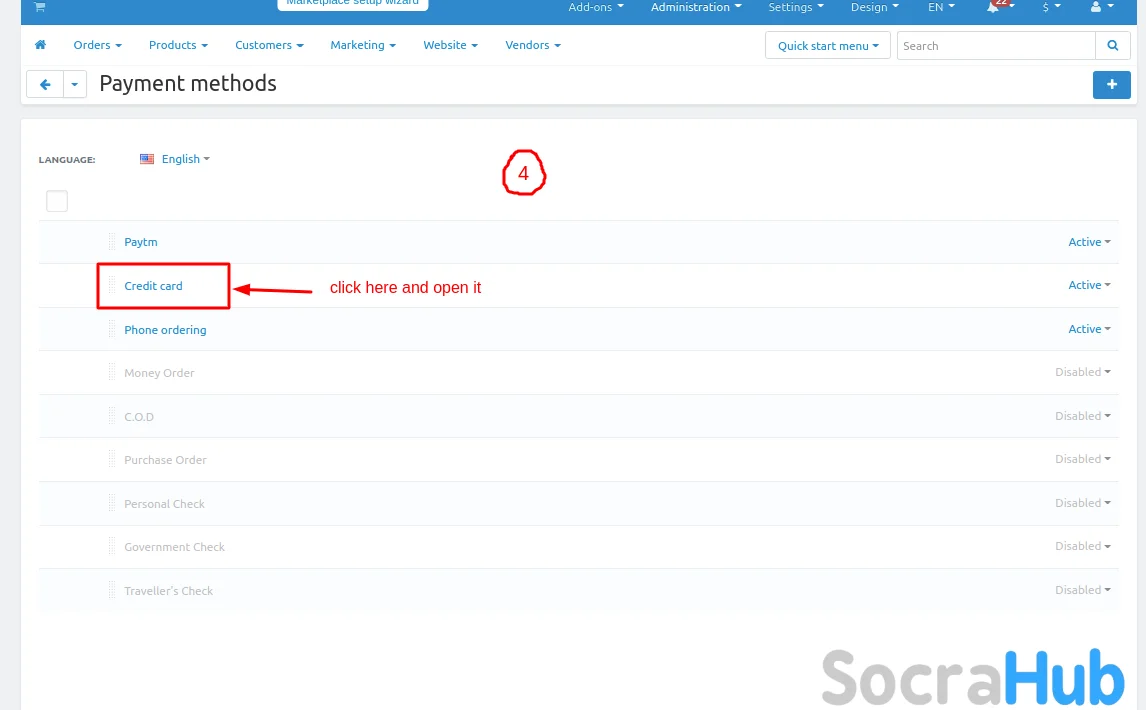Change Traveller's Check Disabled status
This screenshot has width=1146, height=710.
tap(1082, 590)
